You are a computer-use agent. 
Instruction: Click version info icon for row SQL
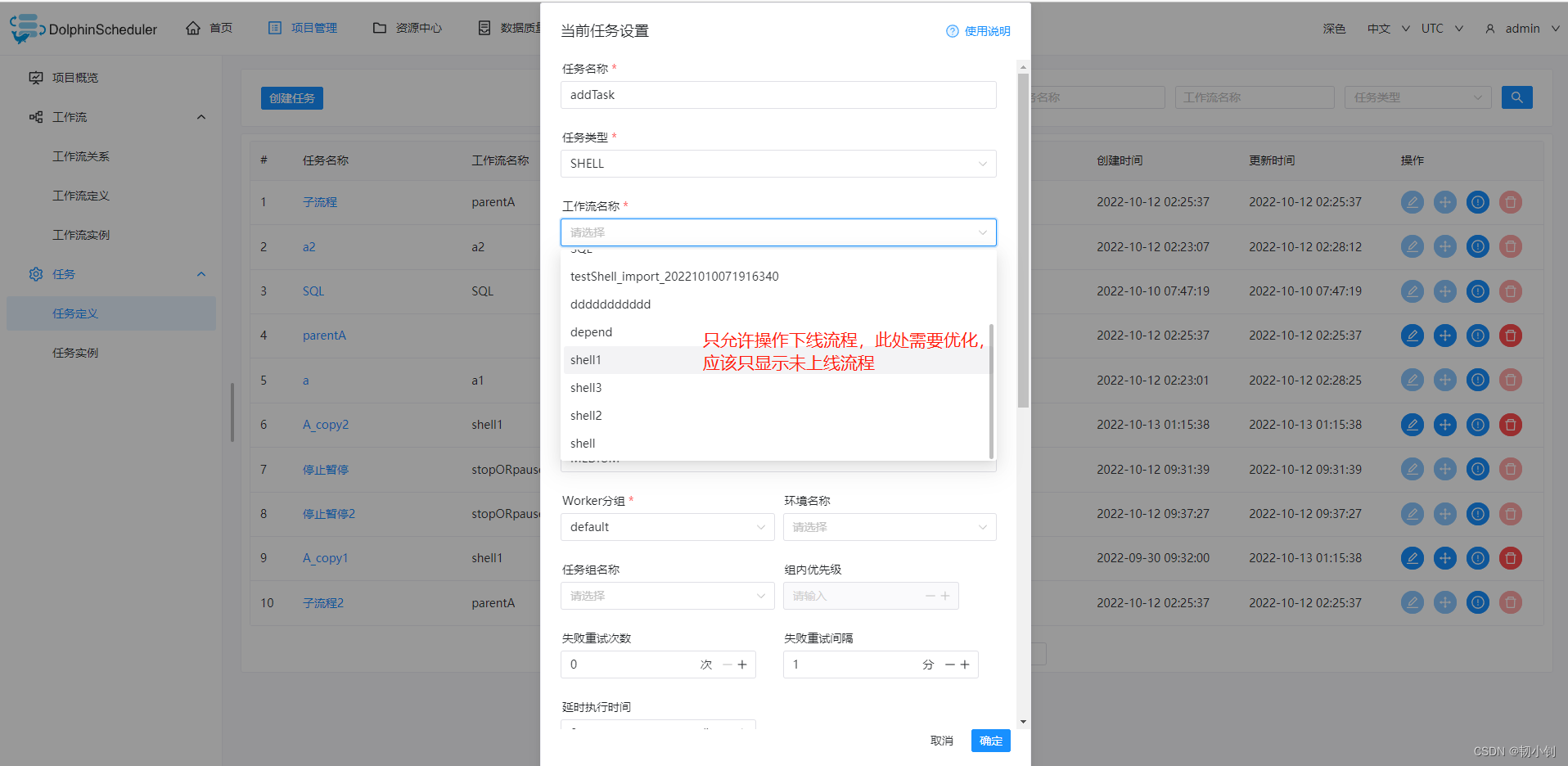click(1477, 291)
